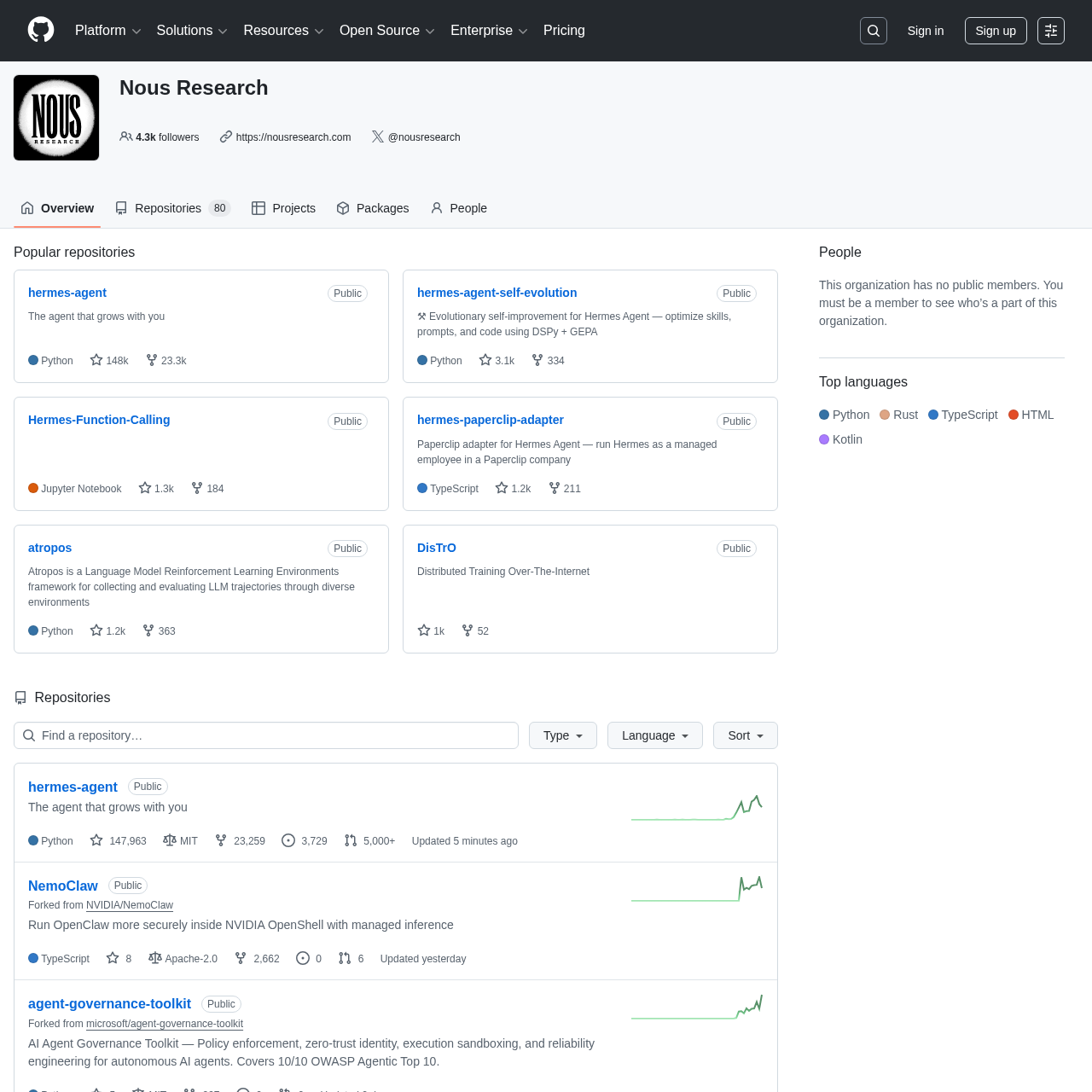Open the atropos repository
This screenshot has height=1092, width=1092.
(49, 548)
